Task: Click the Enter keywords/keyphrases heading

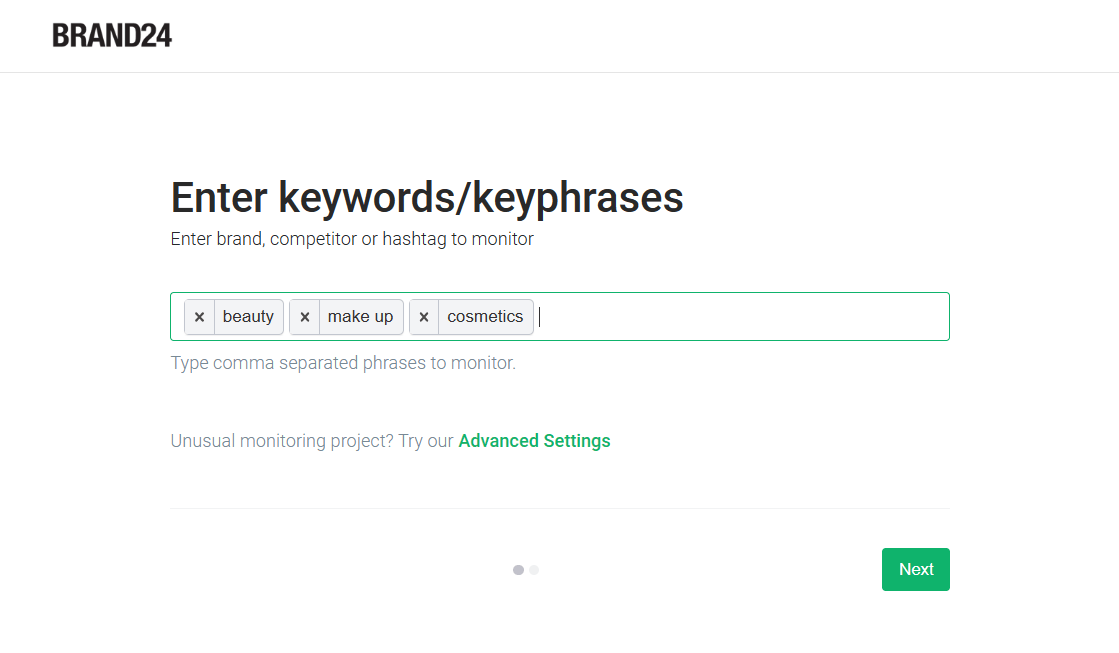Action: tap(427, 198)
